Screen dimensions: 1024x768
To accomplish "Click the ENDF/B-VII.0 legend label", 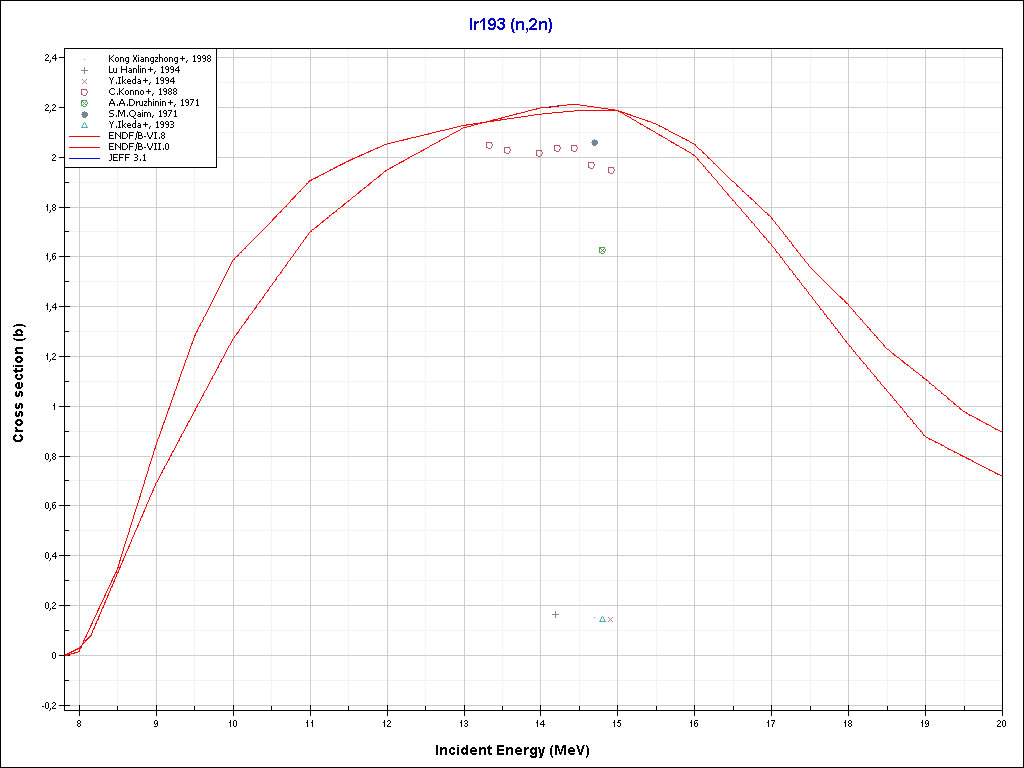I will (x=138, y=147).
